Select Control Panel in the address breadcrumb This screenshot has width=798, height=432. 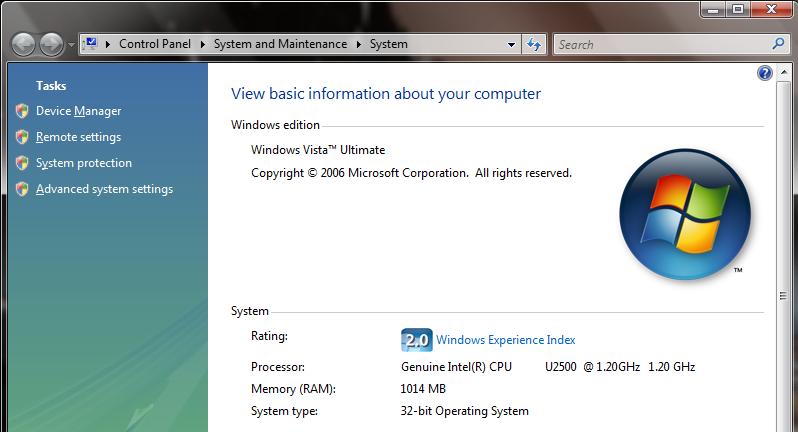tap(155, 44)
